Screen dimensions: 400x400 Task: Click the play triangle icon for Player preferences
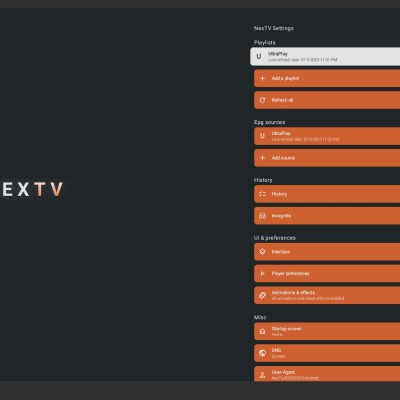262,273
